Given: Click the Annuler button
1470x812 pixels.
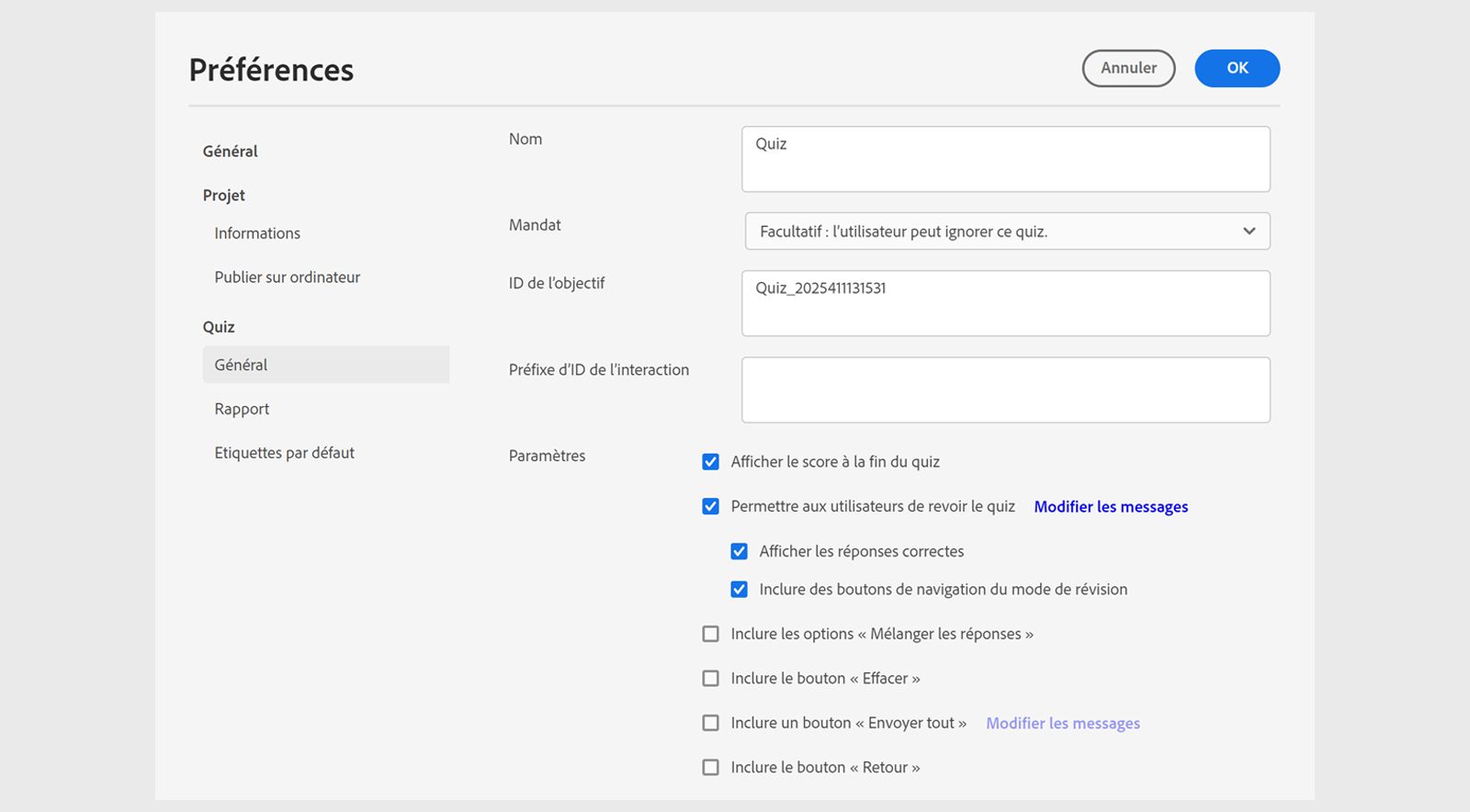Looking at the screenshot, I should pyautogui.click(x=1128, y=68).
